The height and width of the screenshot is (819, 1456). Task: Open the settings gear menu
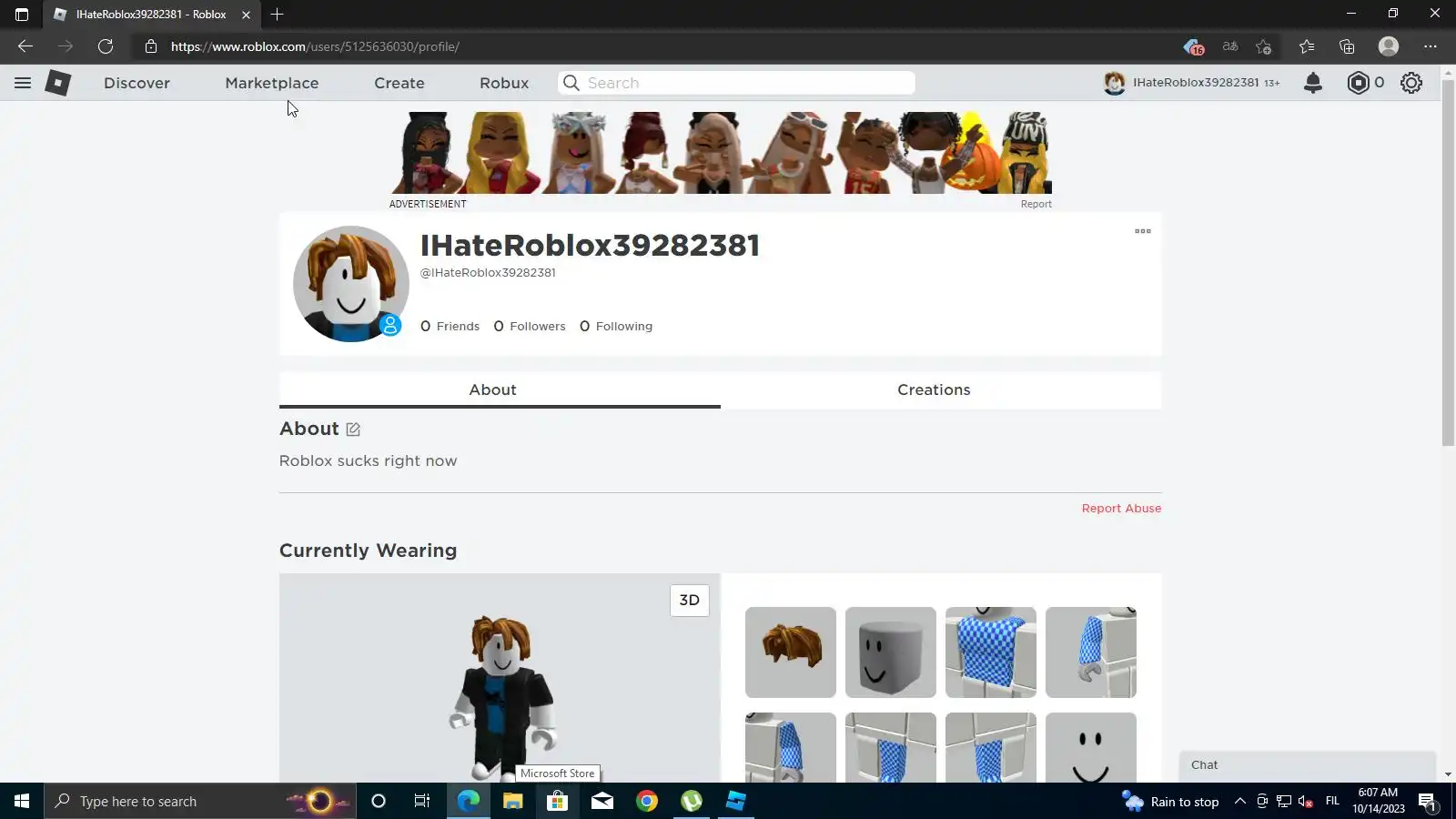[x=1411, y=83]
